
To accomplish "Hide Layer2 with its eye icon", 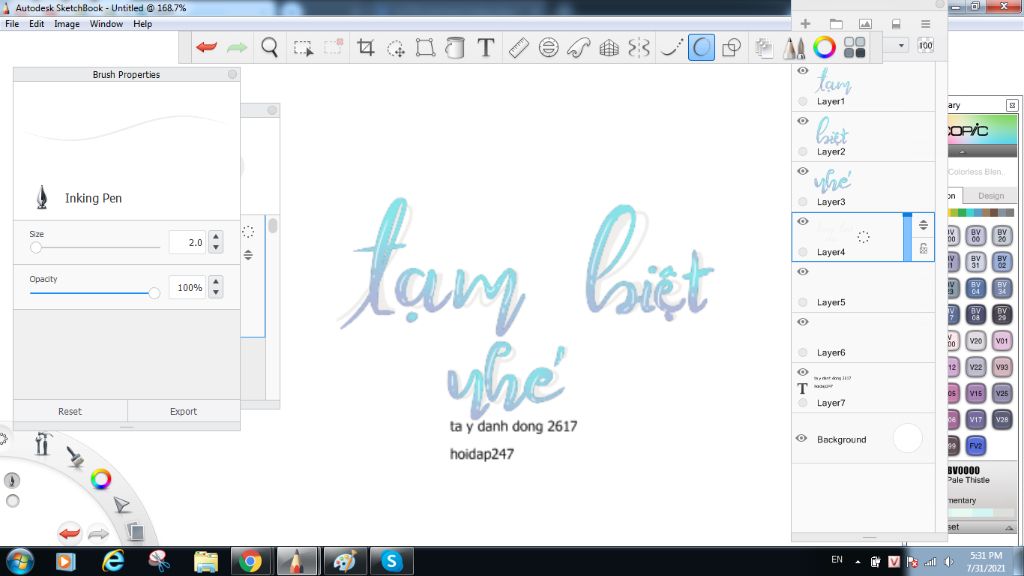I will click(x=803, y=121).
